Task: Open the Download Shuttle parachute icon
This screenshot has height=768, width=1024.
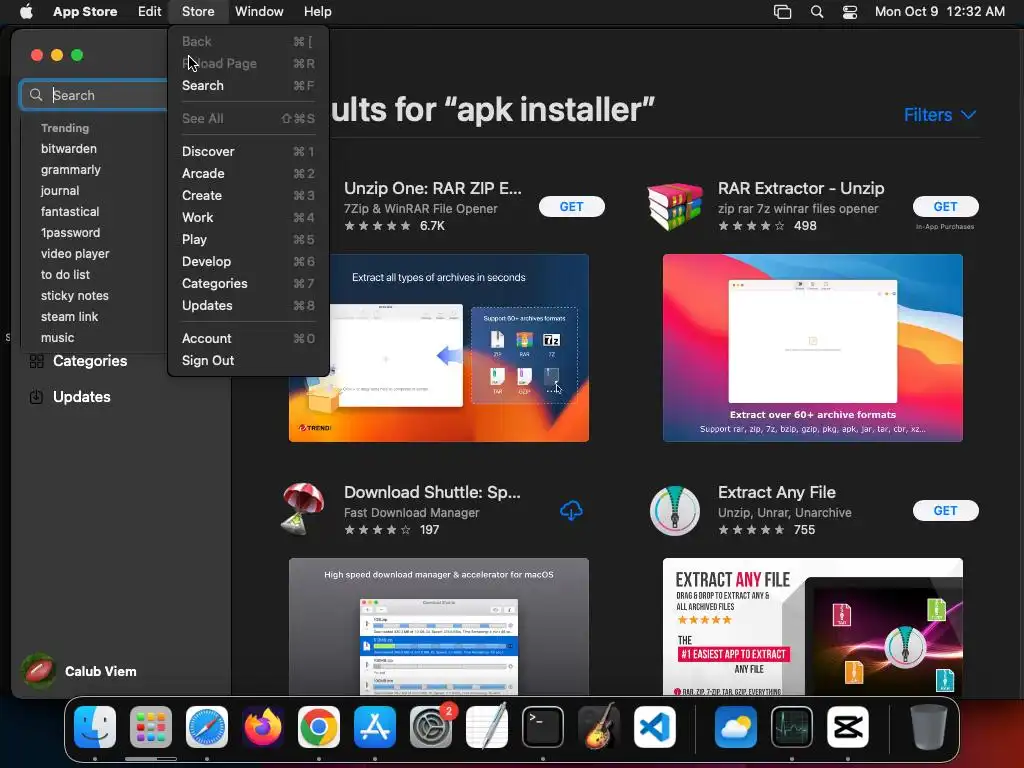Action: (x=302, y=509)
